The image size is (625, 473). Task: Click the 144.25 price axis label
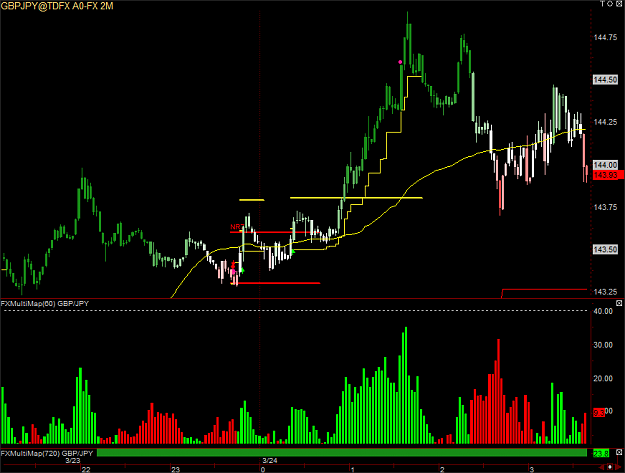click(x=605, y=122)
